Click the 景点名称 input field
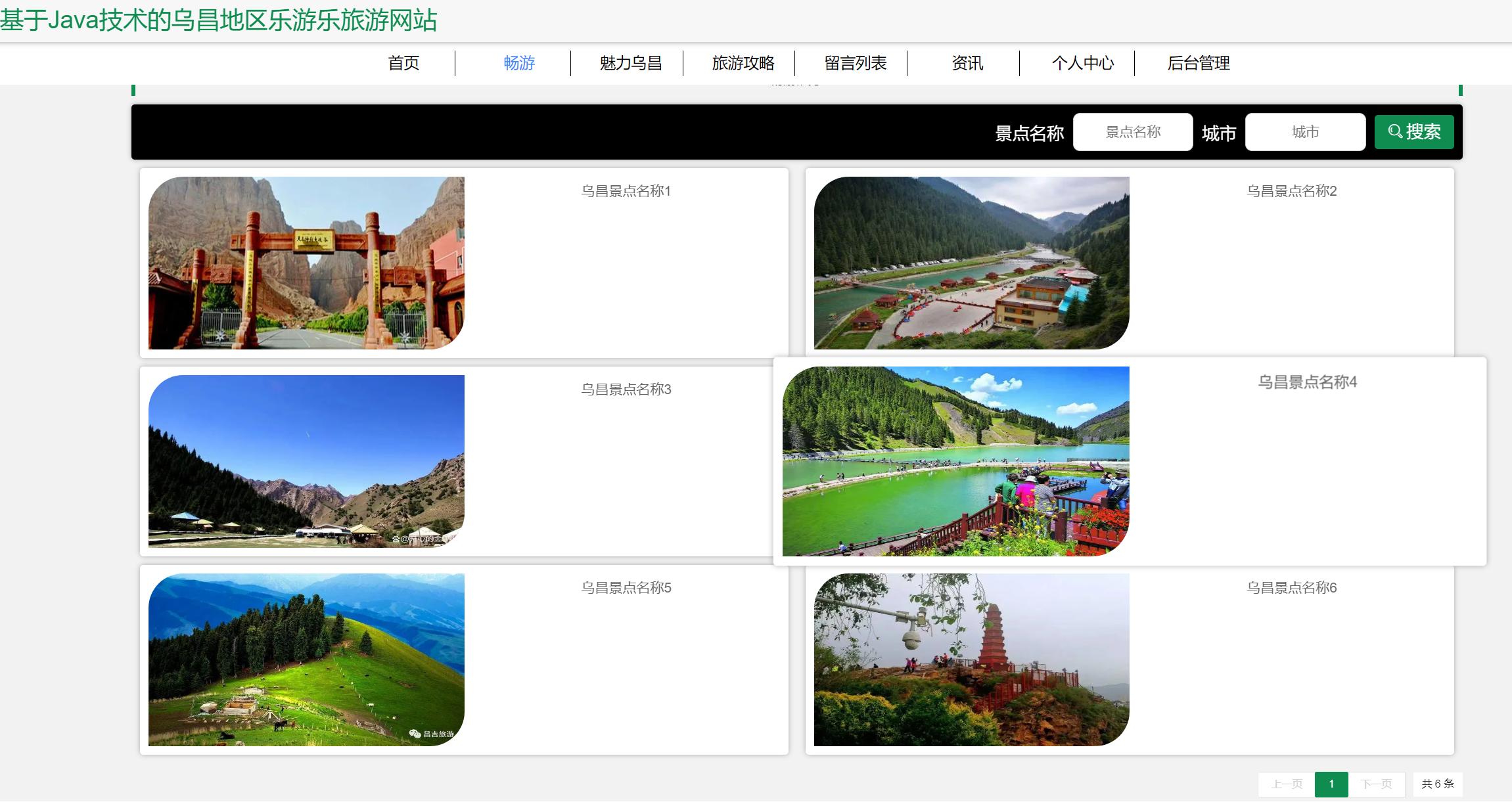This screenshot has height=804, width=1512. tap(1132, 131)
